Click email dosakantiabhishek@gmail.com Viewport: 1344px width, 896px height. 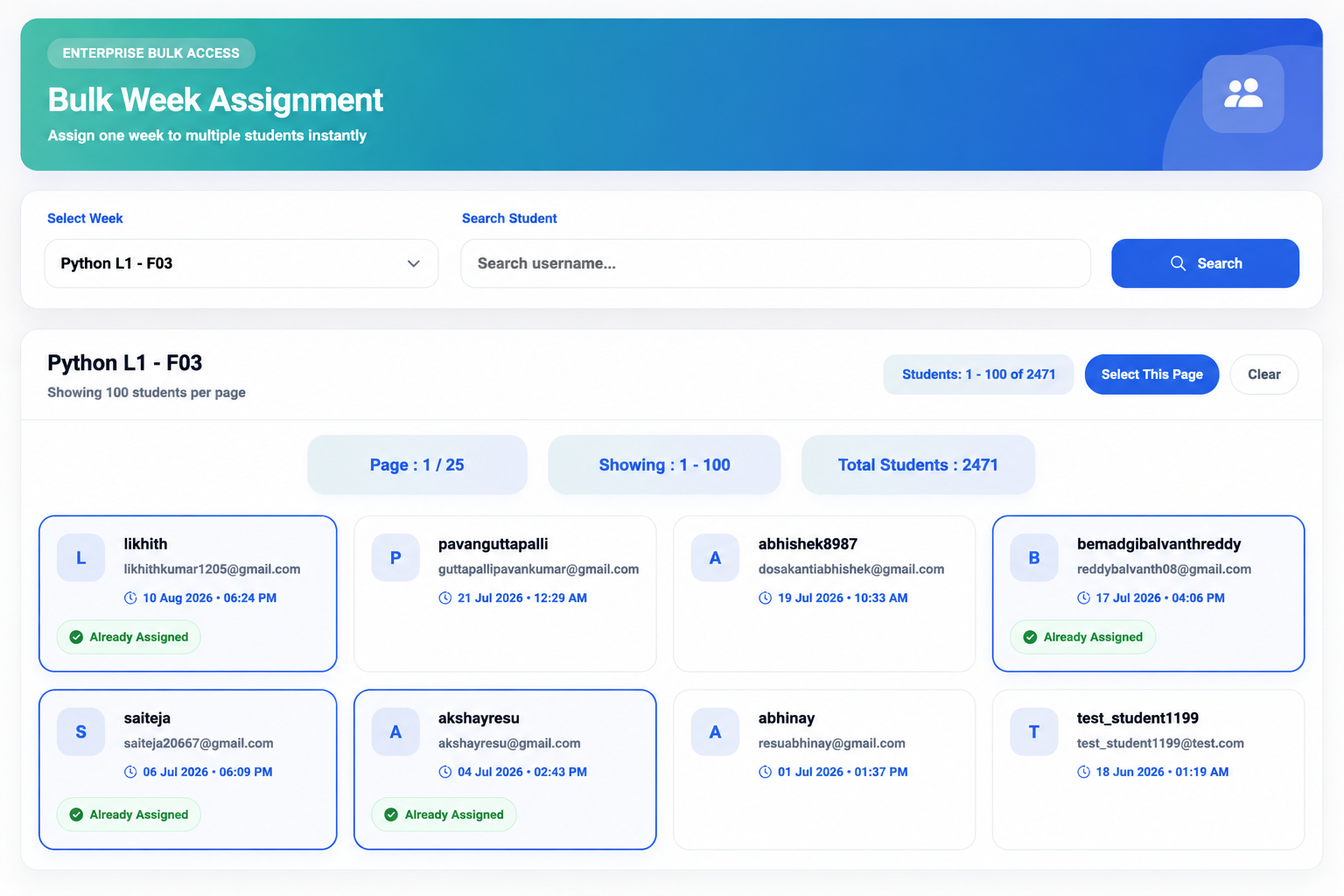(x=851, y=570)
